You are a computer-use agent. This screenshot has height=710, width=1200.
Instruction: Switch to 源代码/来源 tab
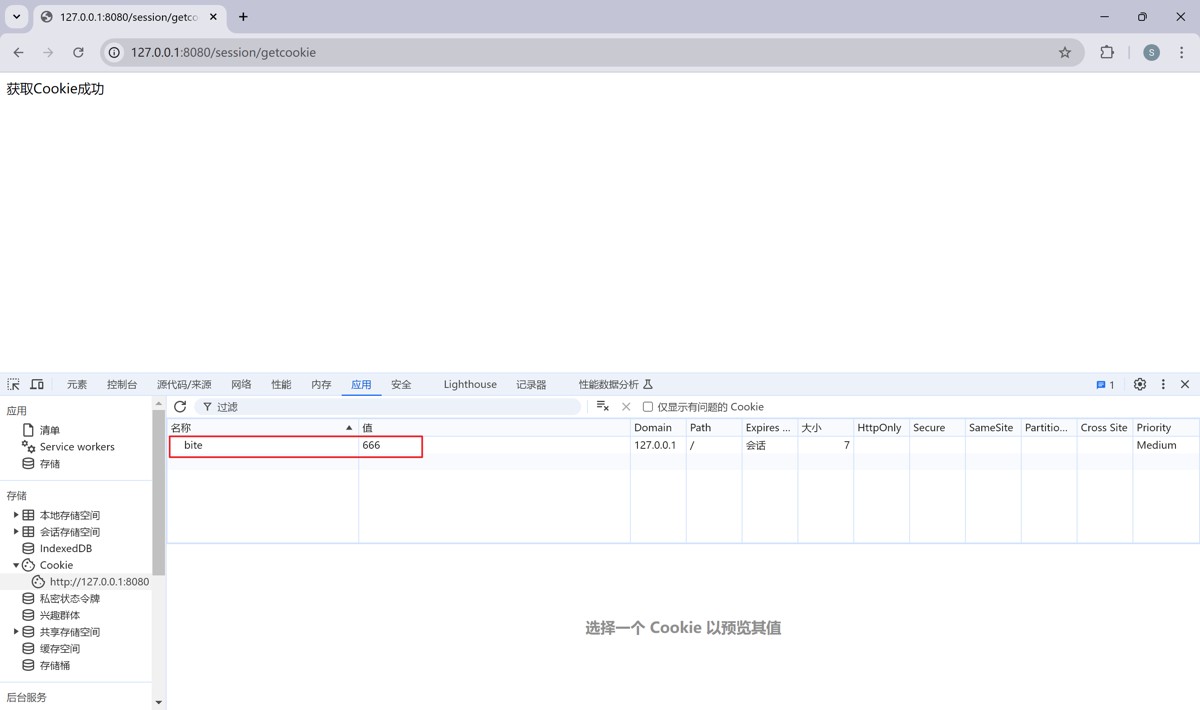[184, 384]
